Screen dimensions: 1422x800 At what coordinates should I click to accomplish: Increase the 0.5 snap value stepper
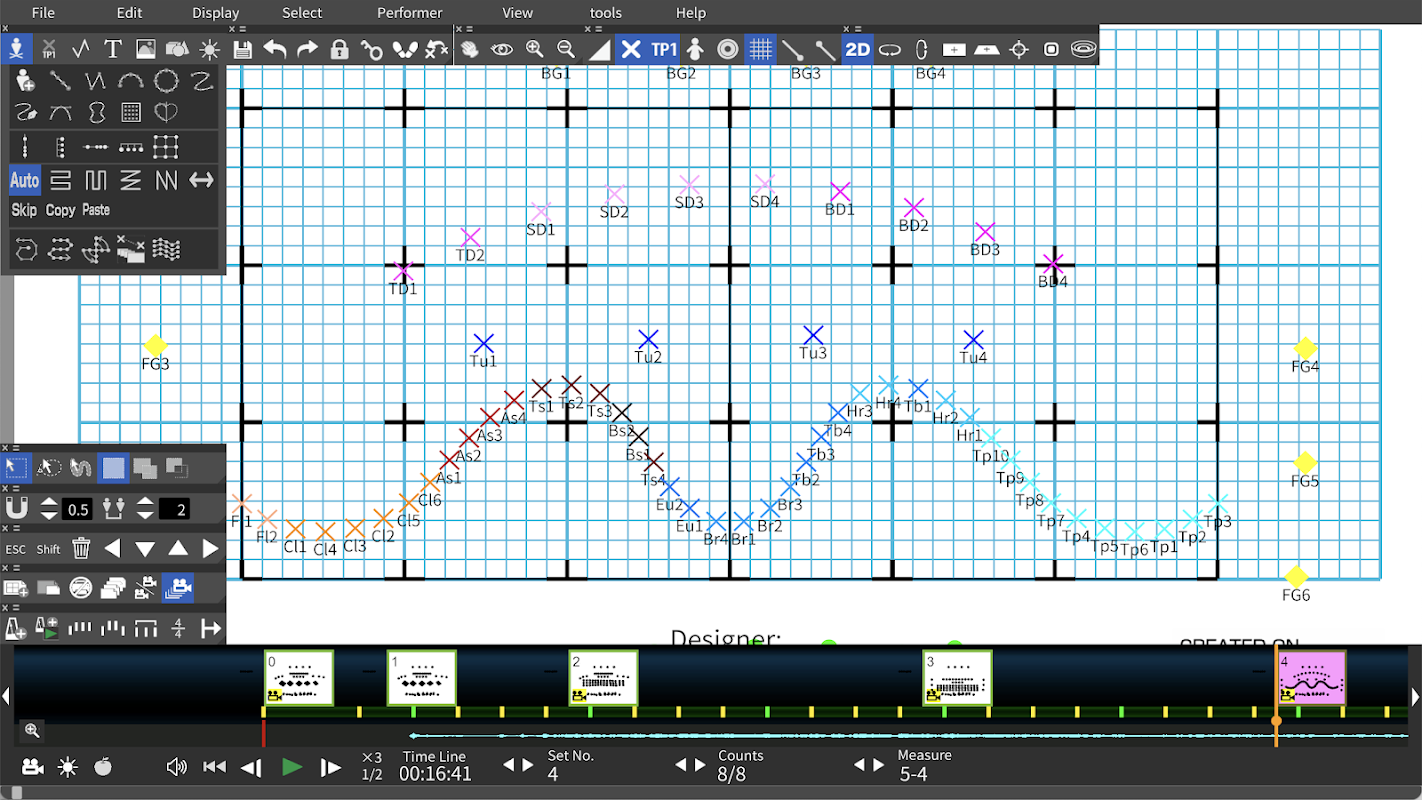[49, 502]
